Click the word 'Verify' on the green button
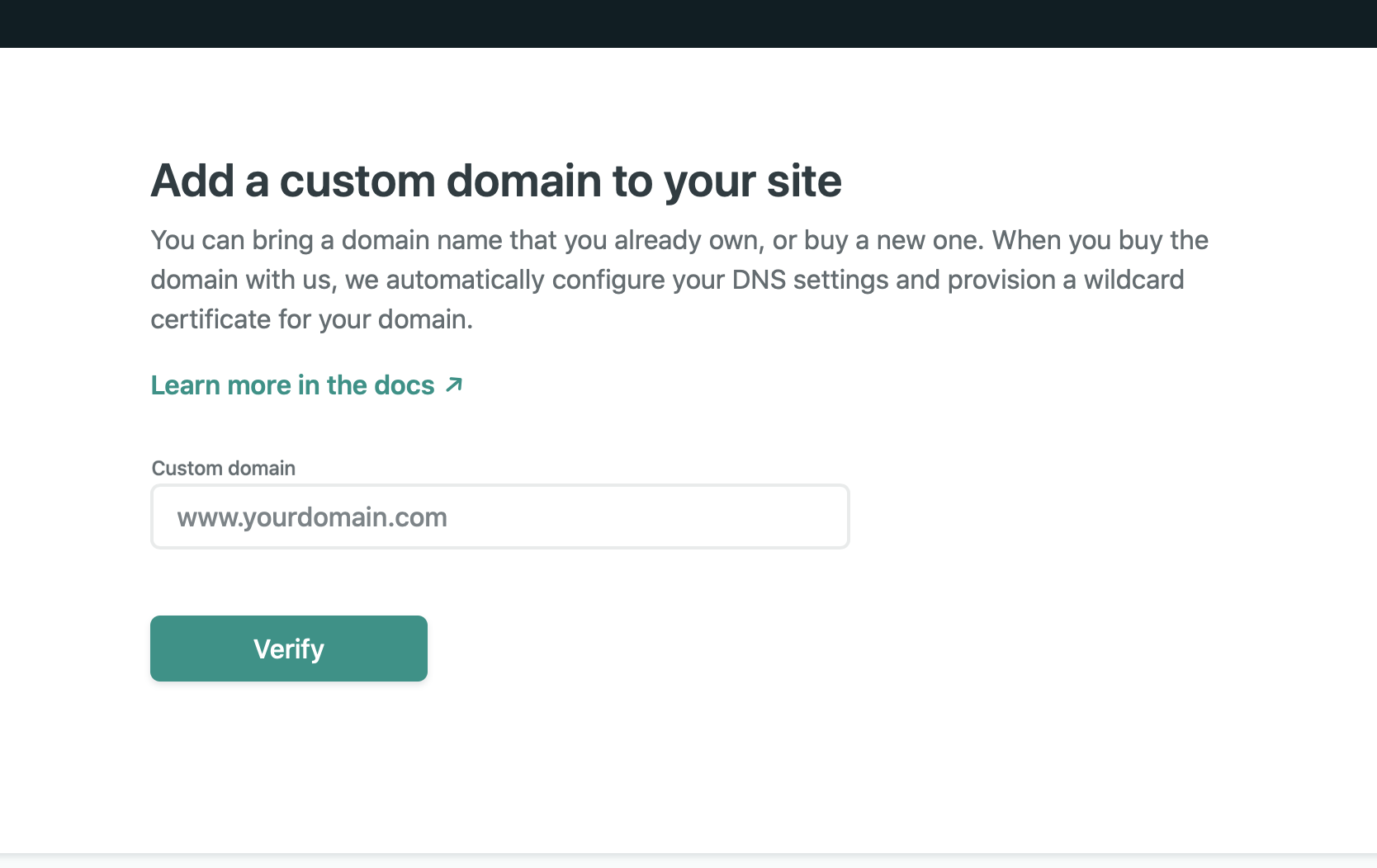This screenshot has width=1377, height=868. 289,649
